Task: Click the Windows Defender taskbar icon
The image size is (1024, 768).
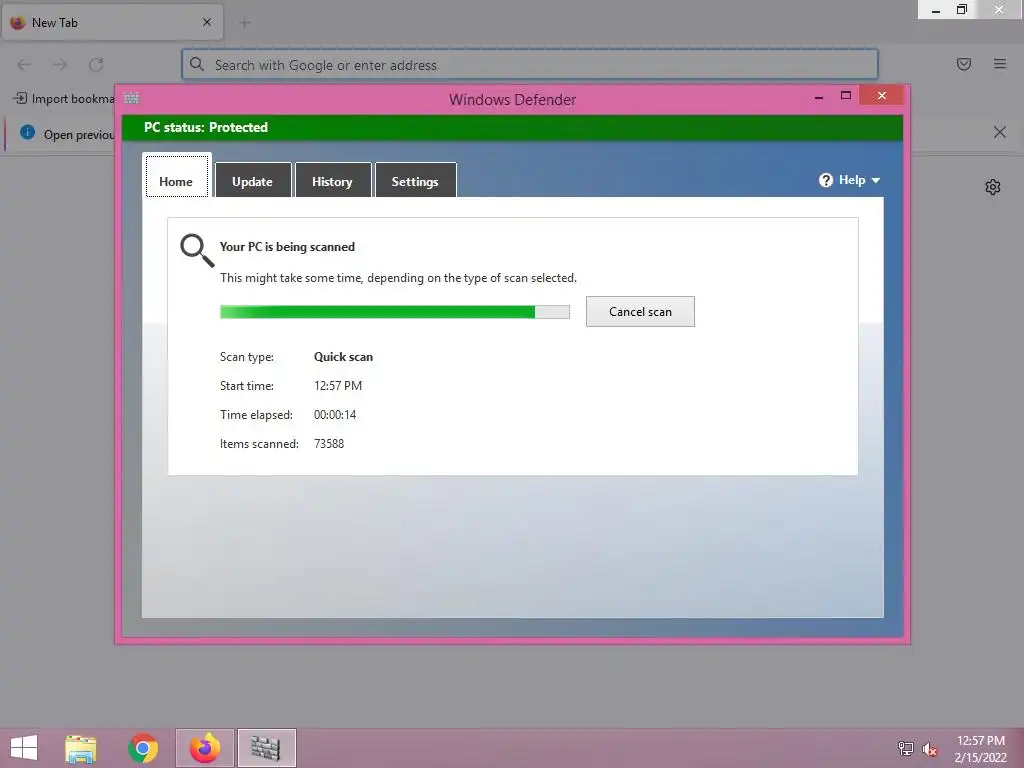Action: (x=266, y=748)
